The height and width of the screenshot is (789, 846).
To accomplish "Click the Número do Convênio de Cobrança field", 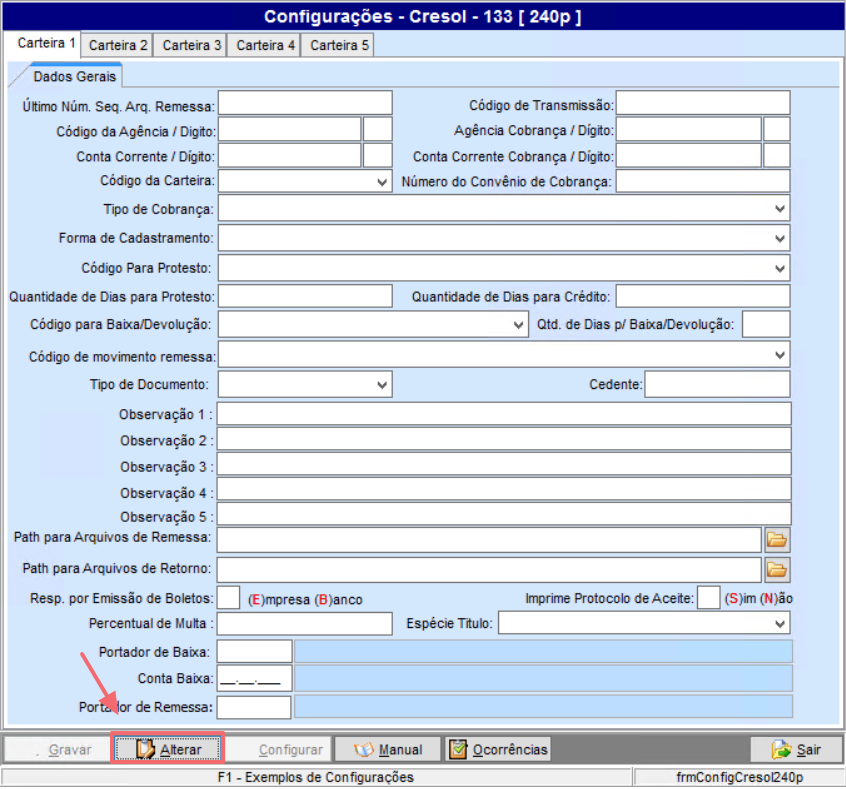I will tap(703, 181).
